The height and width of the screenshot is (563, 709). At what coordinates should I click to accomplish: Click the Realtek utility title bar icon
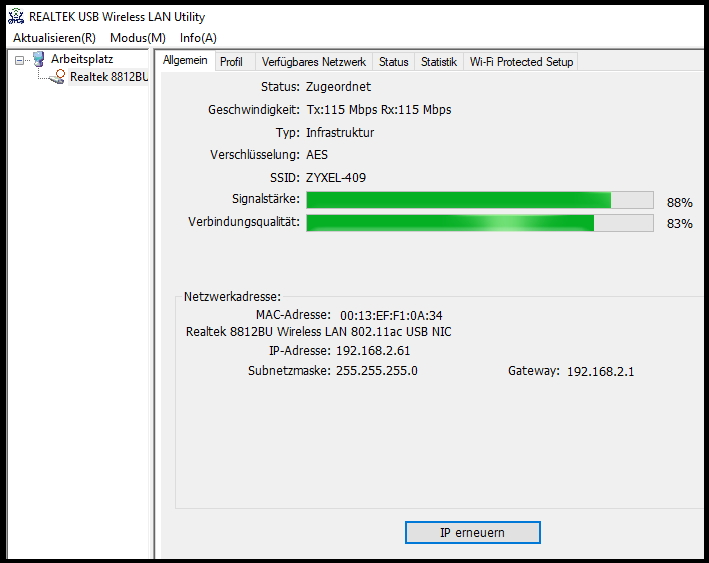pos(16,16)
